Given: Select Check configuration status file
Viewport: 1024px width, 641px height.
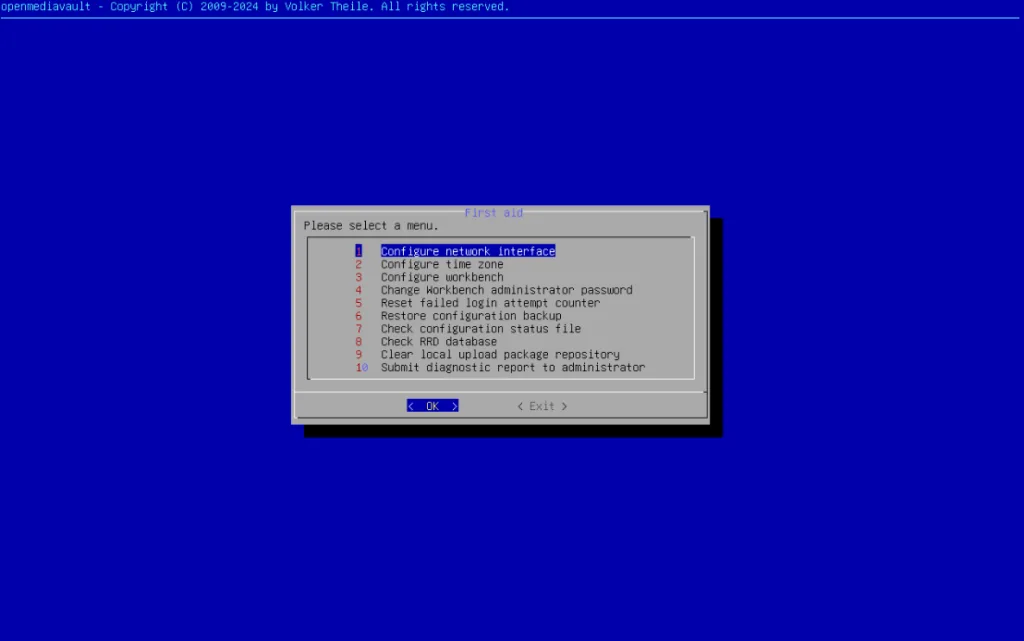Looking at the screenshot, I should [x=480, y=329].
